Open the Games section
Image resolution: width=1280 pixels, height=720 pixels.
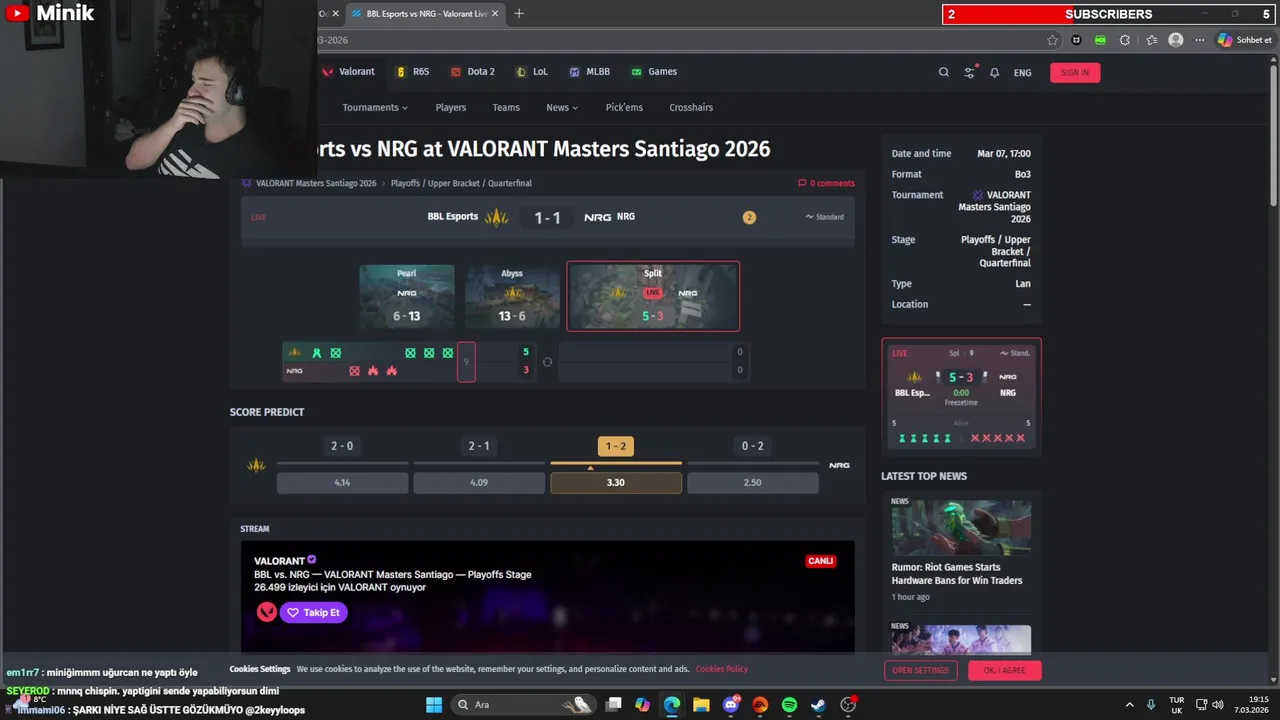point(654,72)
